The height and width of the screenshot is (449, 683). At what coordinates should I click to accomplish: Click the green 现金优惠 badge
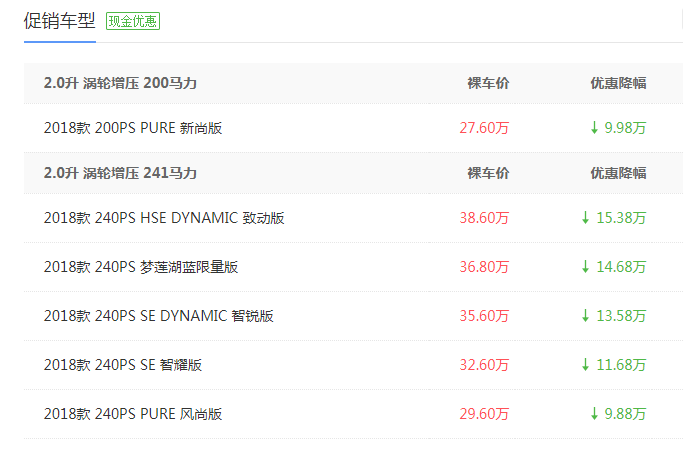click(133, 21)
